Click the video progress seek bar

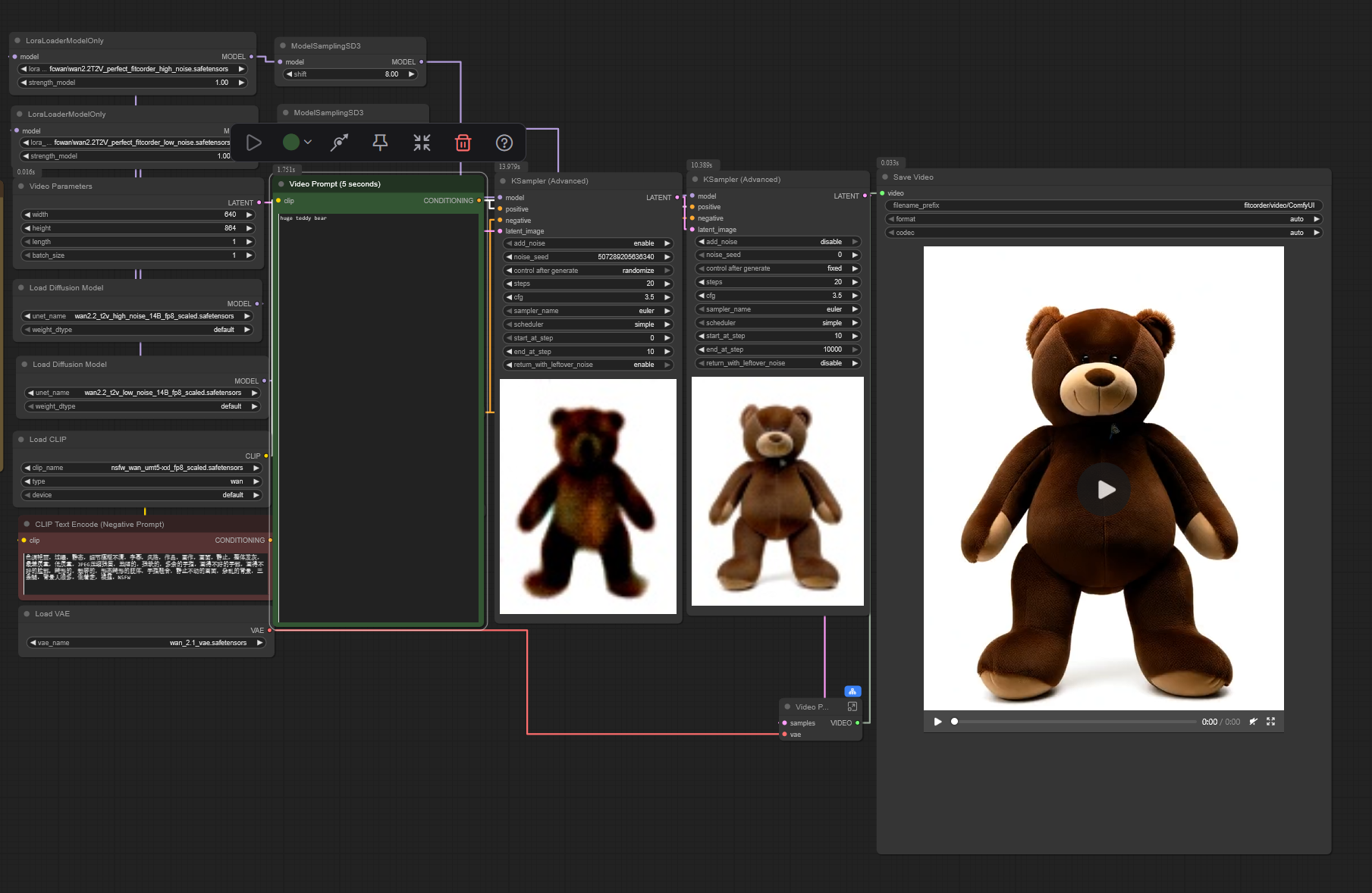click(1073, 722)
